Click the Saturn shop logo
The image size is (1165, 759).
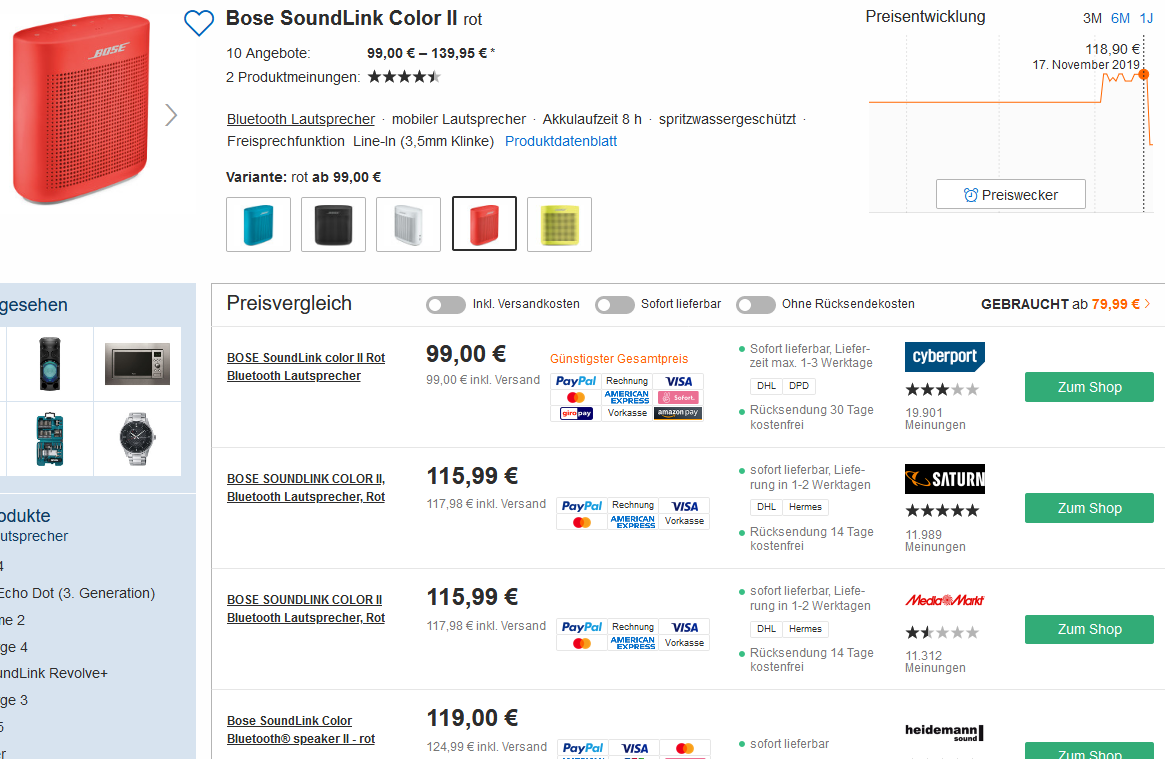944,479
